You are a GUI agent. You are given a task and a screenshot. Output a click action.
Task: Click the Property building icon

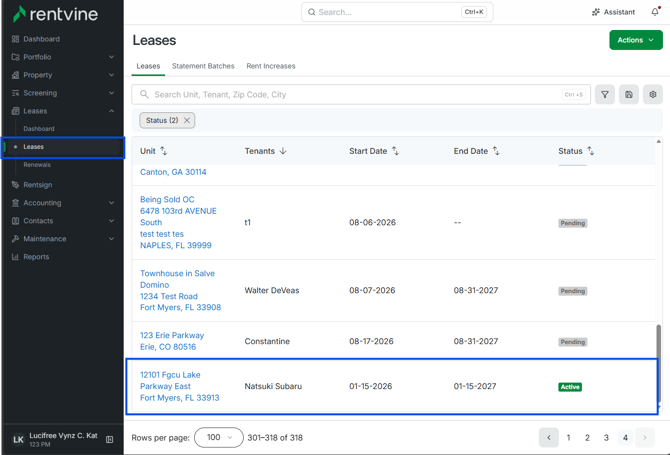pos(15,75)
